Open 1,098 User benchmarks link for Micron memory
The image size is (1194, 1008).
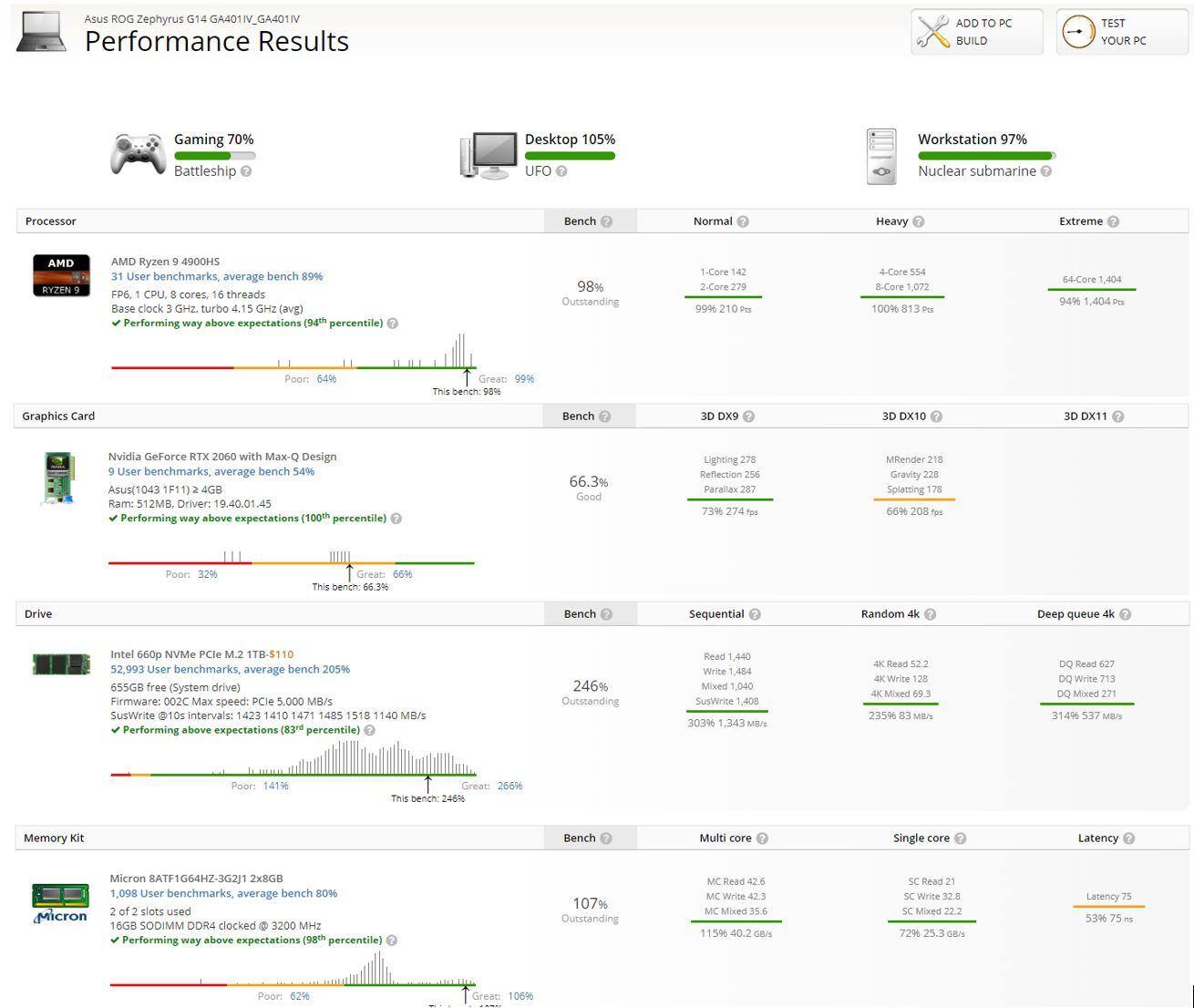tap(223, 893)
